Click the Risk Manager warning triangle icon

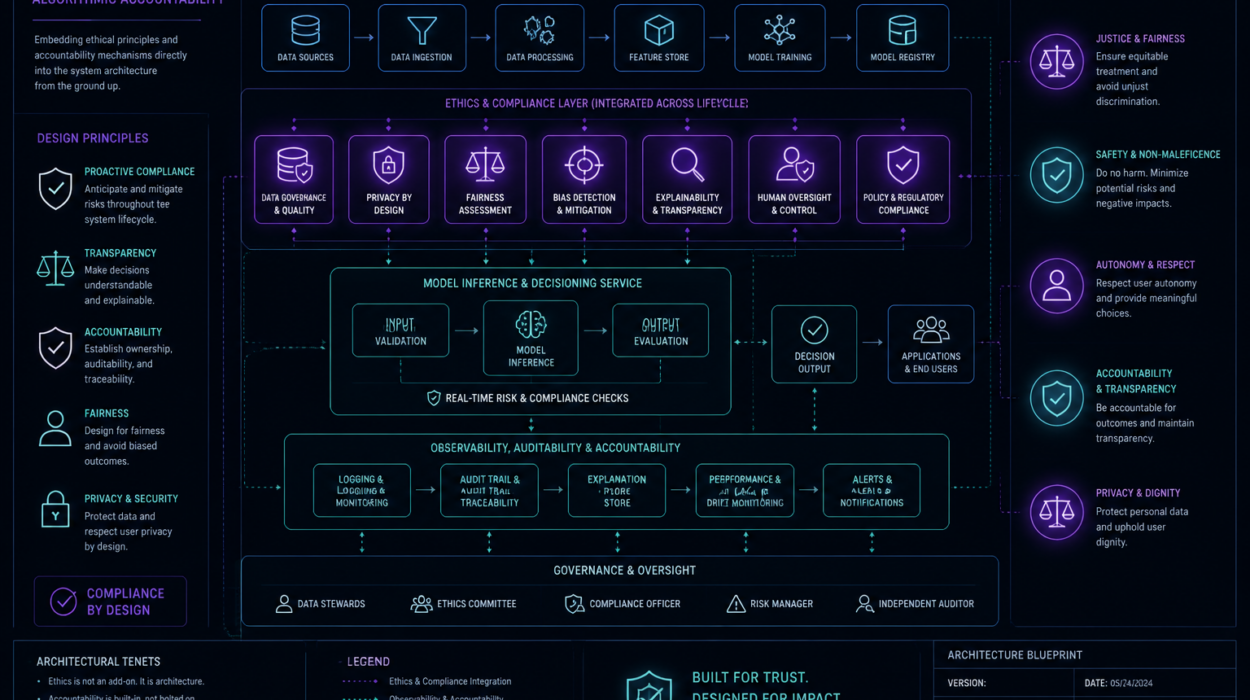736,604
